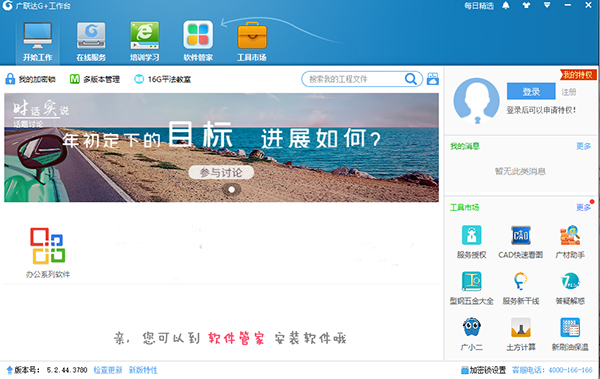This screenshot has height=379, width=600.
Task: Open the 广材助手 tool
Action: [x=570, y=242]
